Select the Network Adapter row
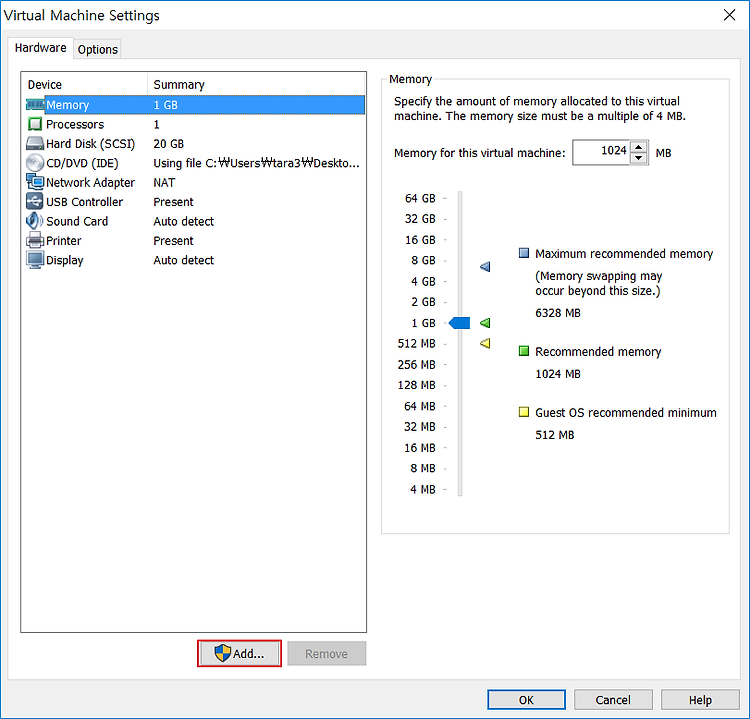This screenshot has width=750, height=719. (x=195, y=182)
